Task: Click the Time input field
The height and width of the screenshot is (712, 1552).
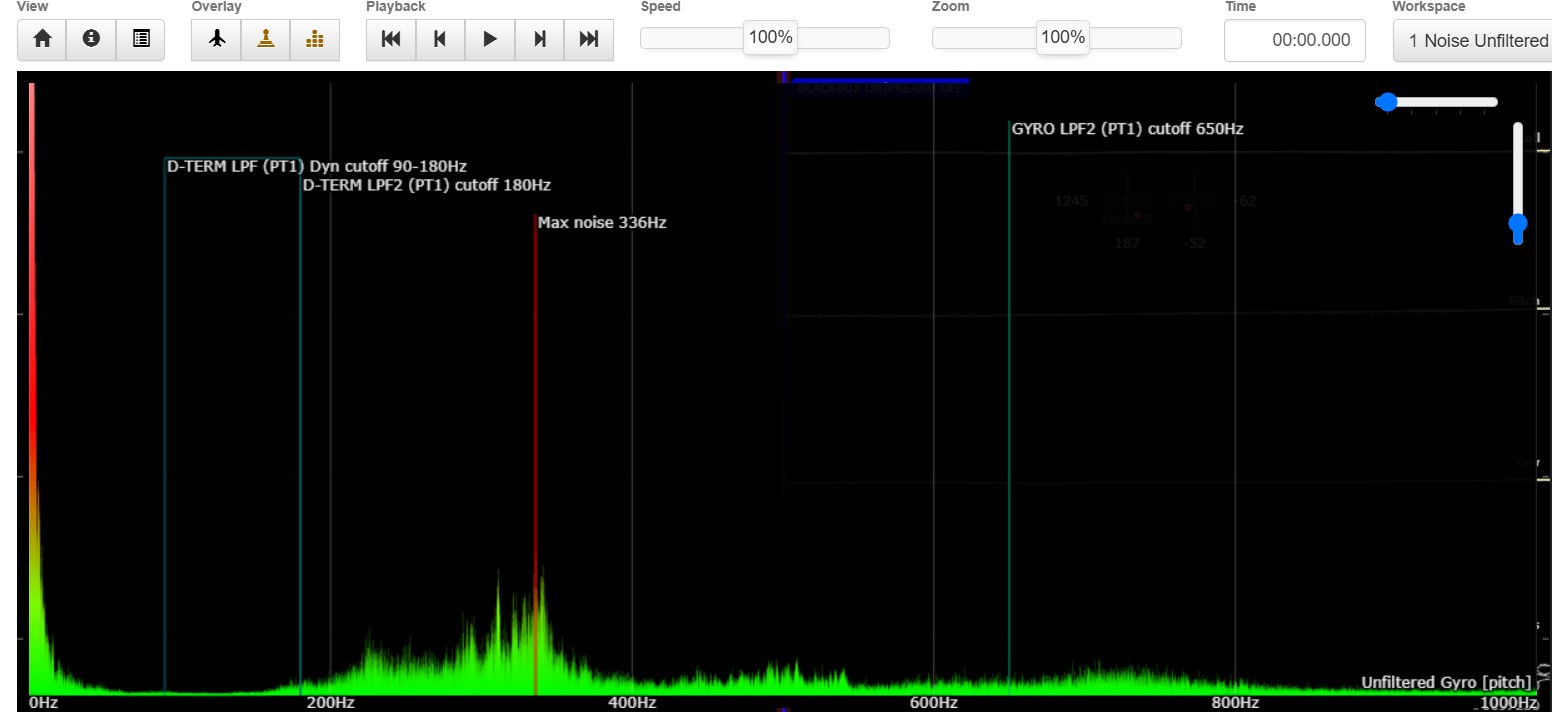Action: tap(1294, 40)
